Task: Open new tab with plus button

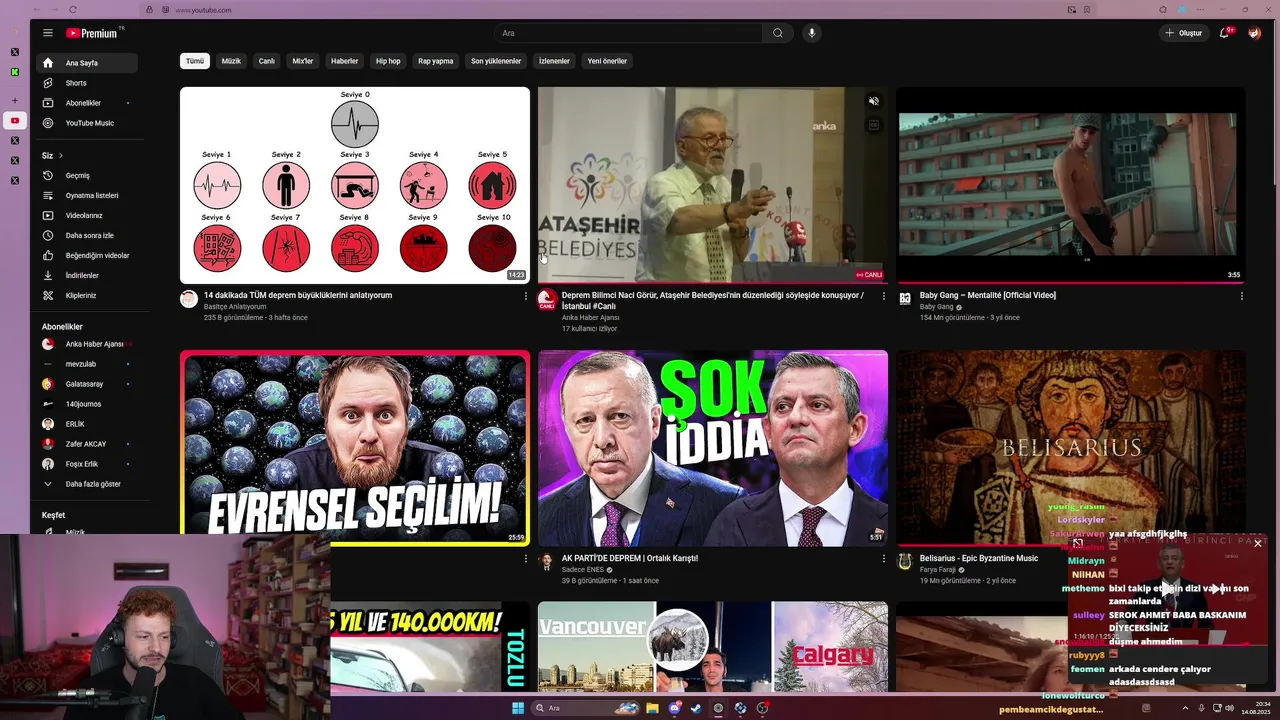Action: coord(15,100)
